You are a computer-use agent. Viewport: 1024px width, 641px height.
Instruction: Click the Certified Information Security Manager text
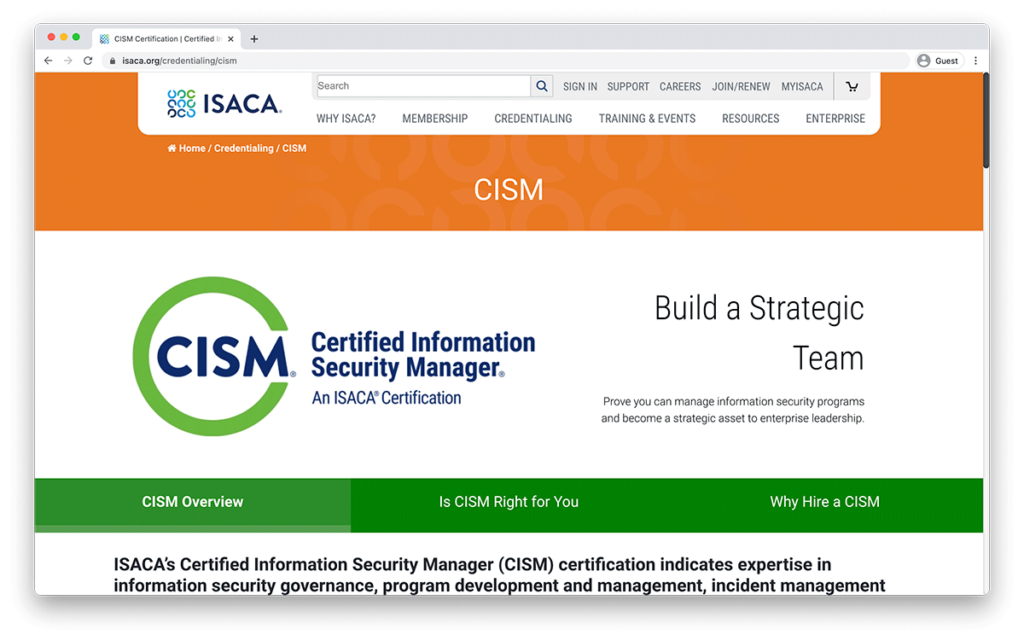click(x=423, y=355)
